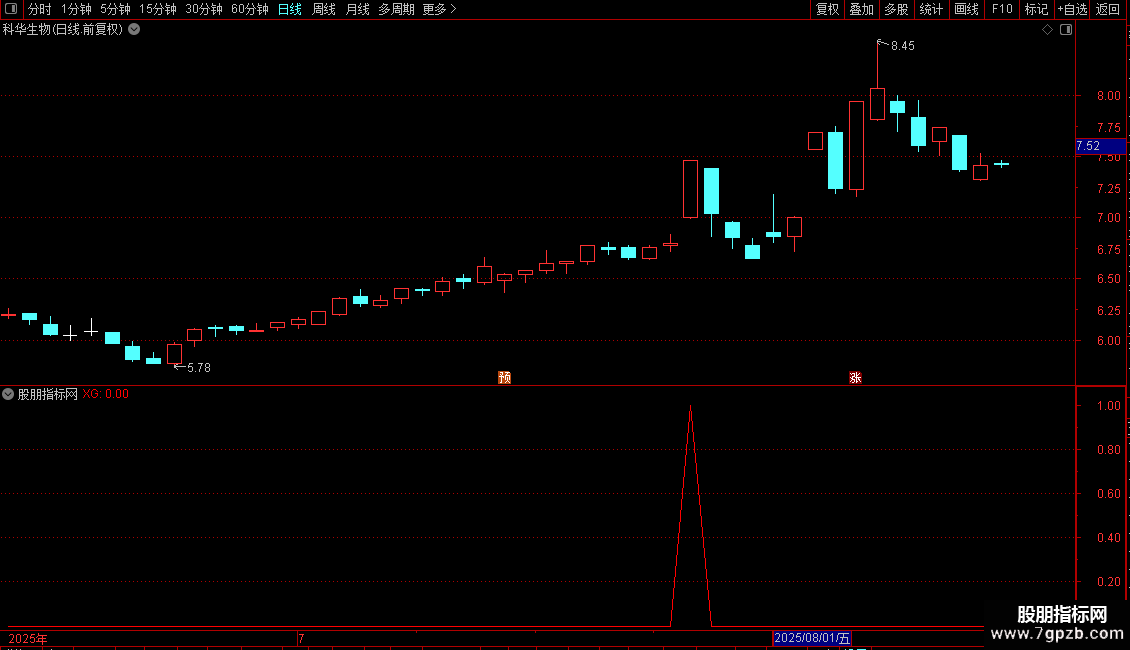The height and width of the screenshot is (650, 1130).
Task: Click the 2025年 label on time axis
Action: click(x=28, y=639)
